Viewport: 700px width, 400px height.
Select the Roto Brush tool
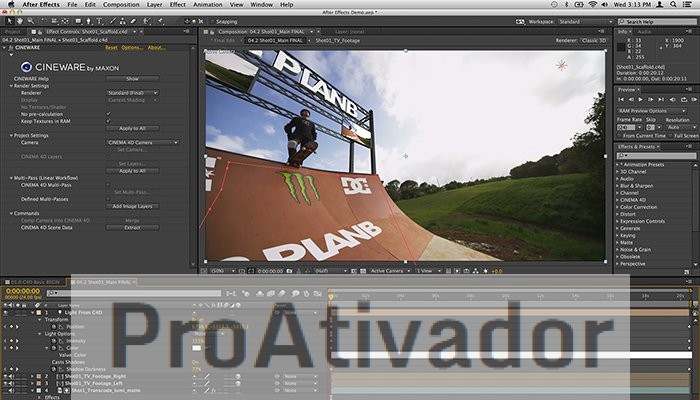(146, 21)
